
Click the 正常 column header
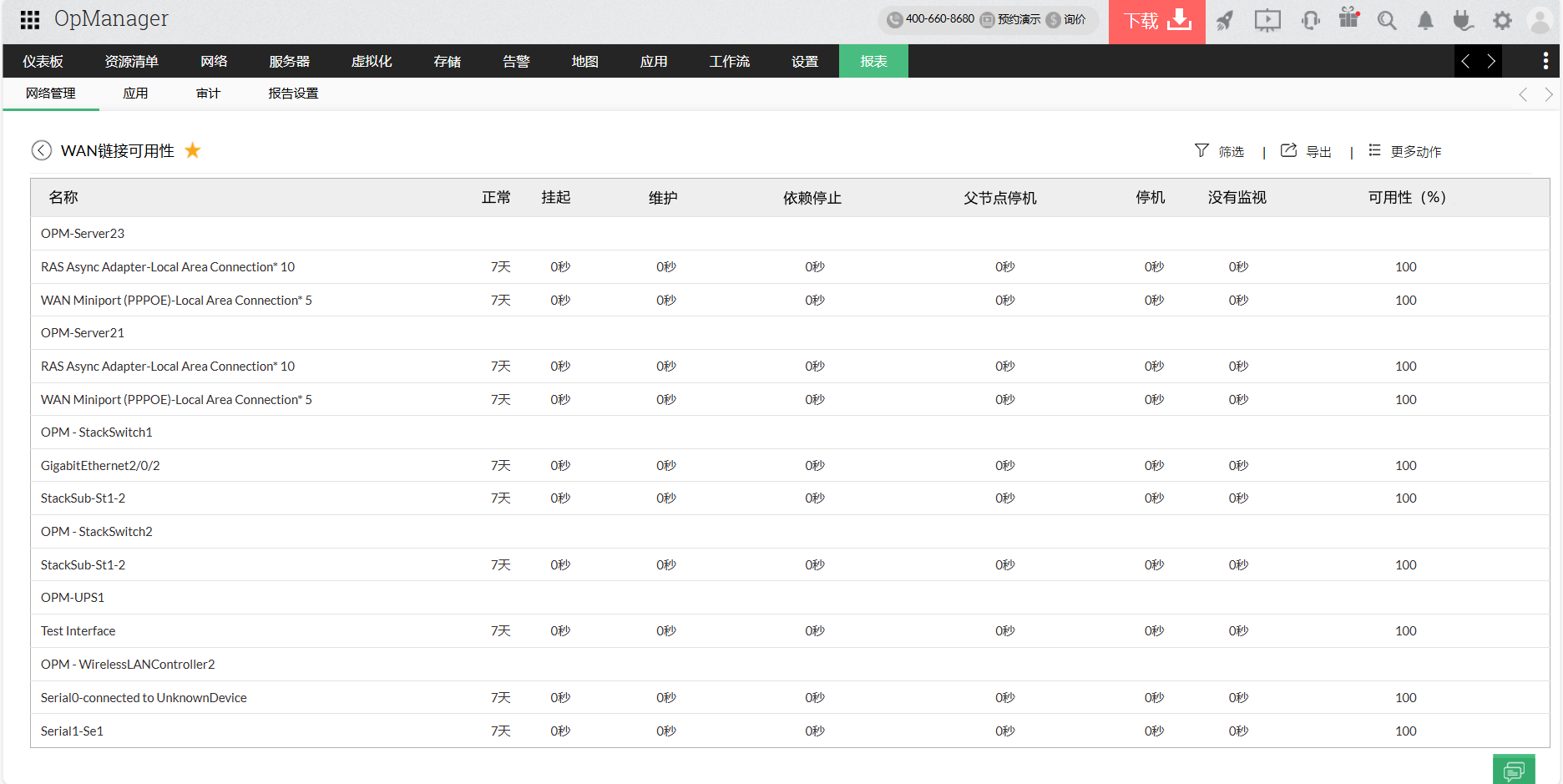(496, 197)
